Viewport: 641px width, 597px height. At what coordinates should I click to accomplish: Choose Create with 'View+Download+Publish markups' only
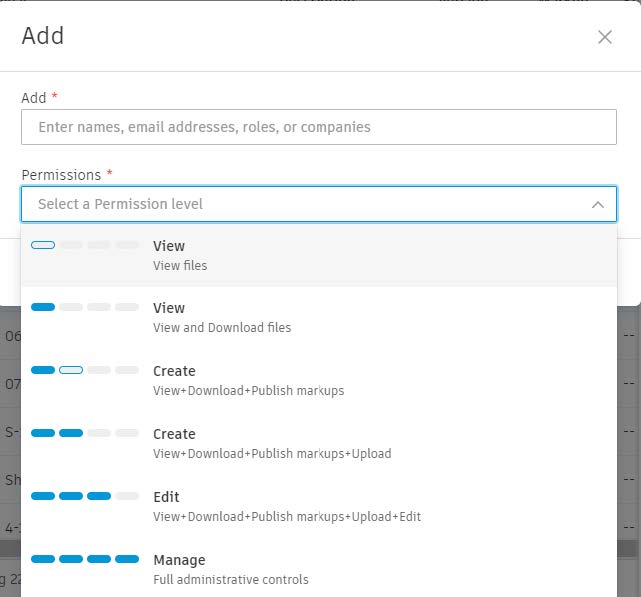[319, 381]
